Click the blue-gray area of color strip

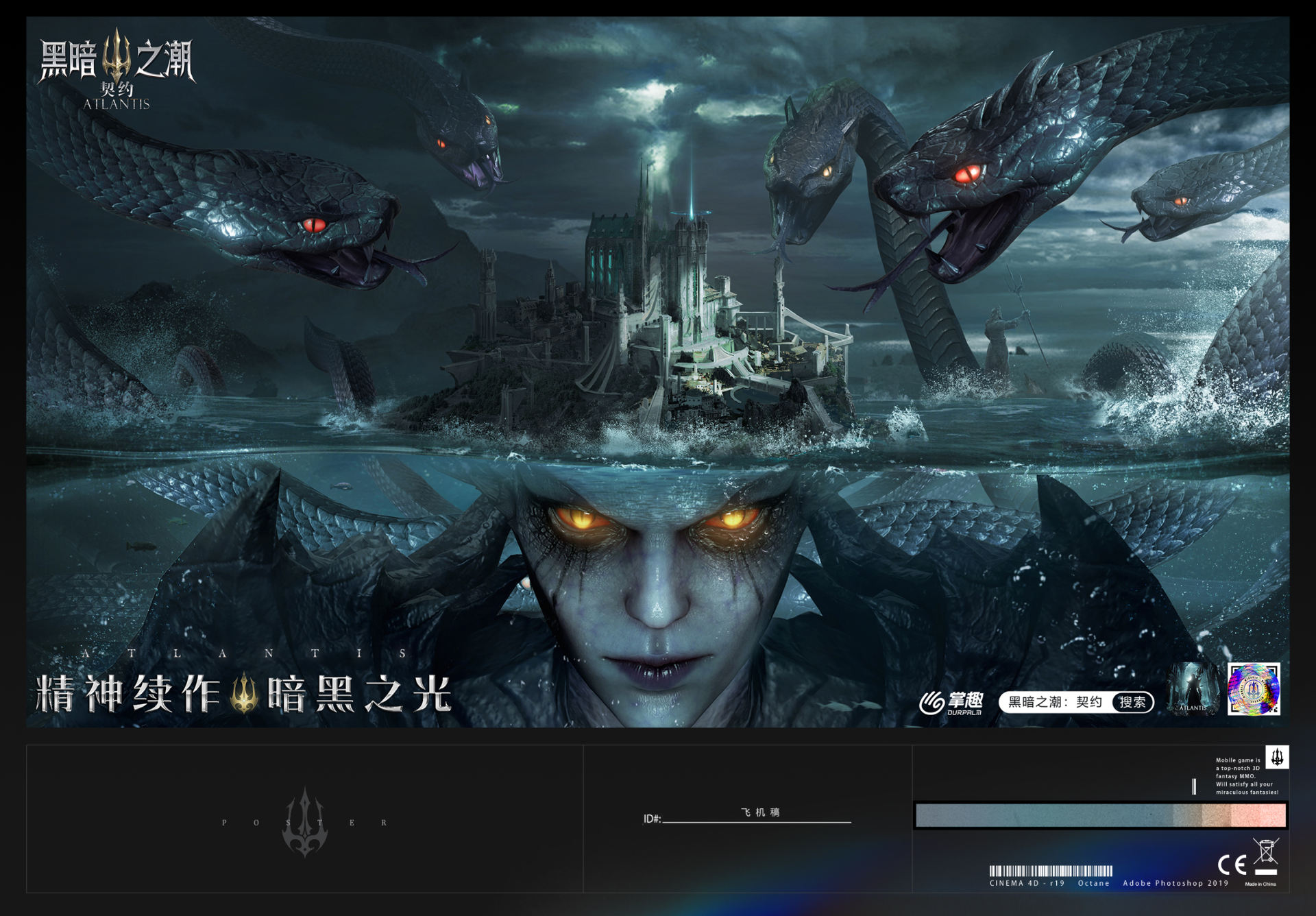(x=1028, y=816)
